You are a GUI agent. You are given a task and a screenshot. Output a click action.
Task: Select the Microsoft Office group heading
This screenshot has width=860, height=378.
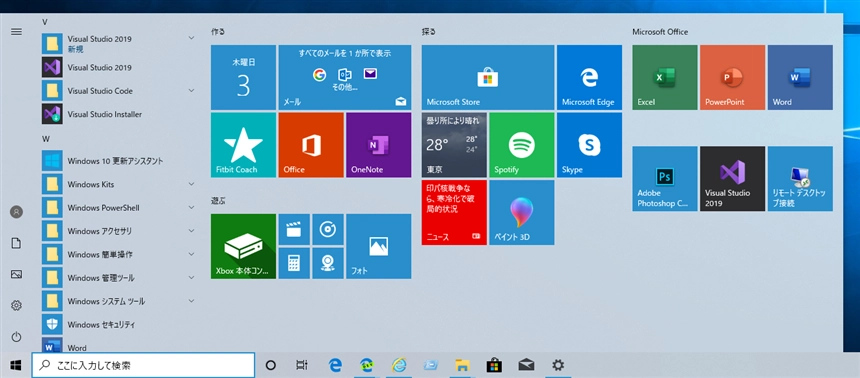click(x=660, y=32)
